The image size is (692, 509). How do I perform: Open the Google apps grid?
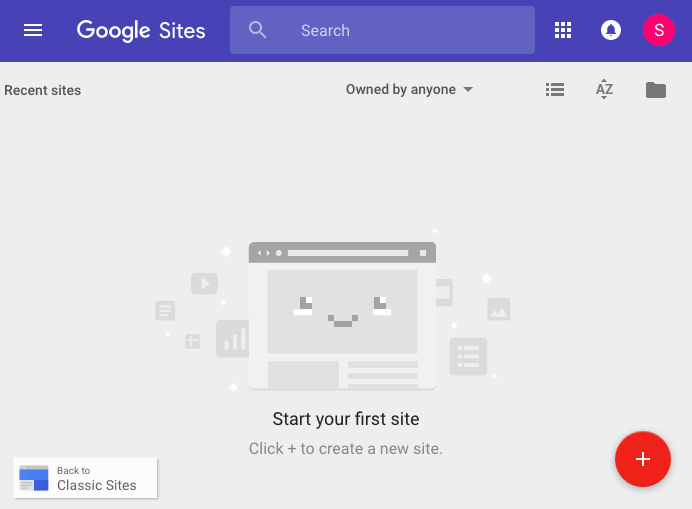click(x=563, y=30)
